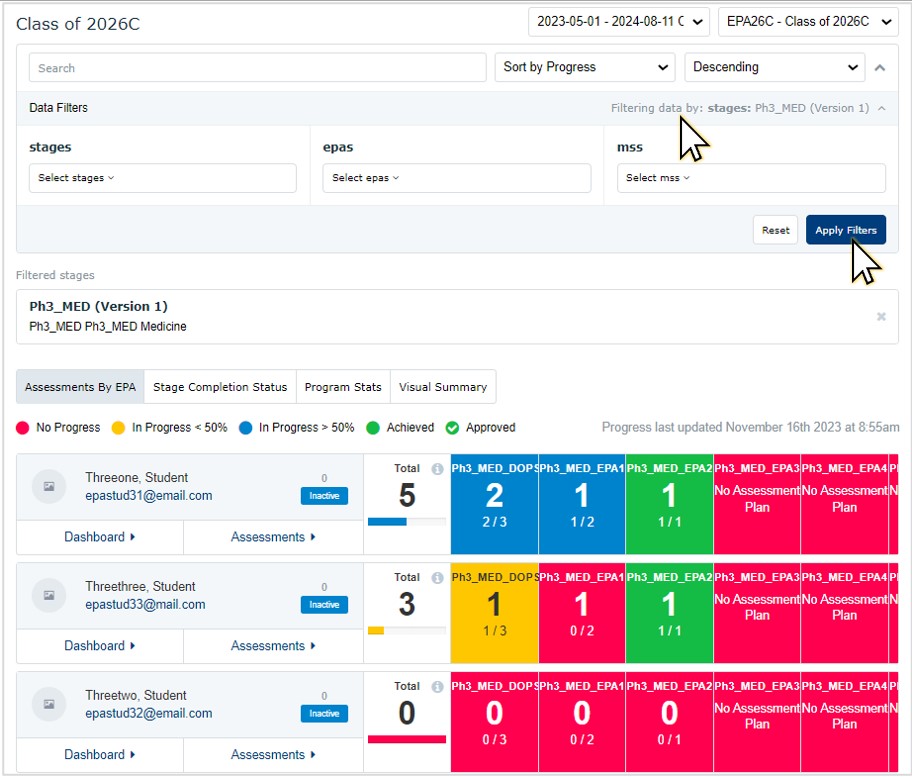Click Threethree's green Ph3_MED_EPA2 1/1 tile

point(669,612)
